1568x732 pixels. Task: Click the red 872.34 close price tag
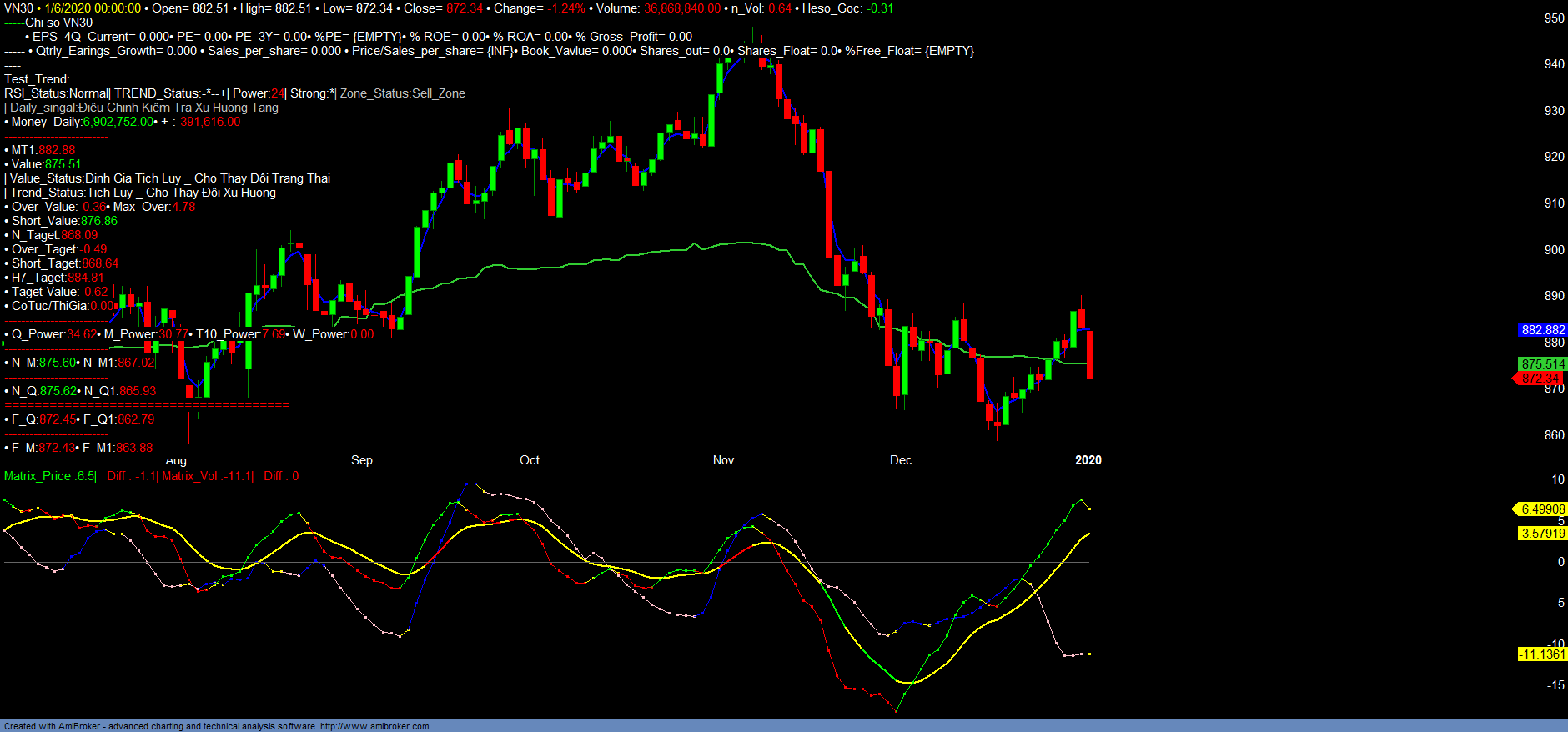[1540, 379]
